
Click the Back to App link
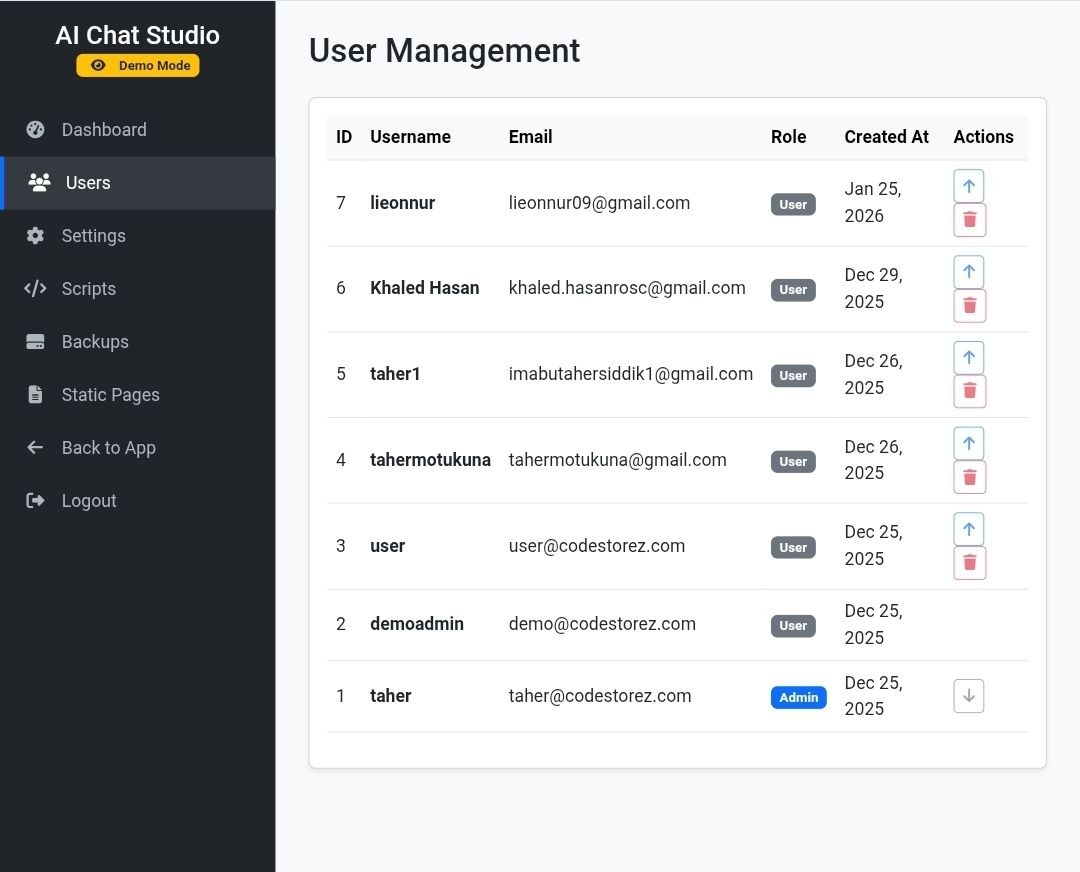point(108,448)
